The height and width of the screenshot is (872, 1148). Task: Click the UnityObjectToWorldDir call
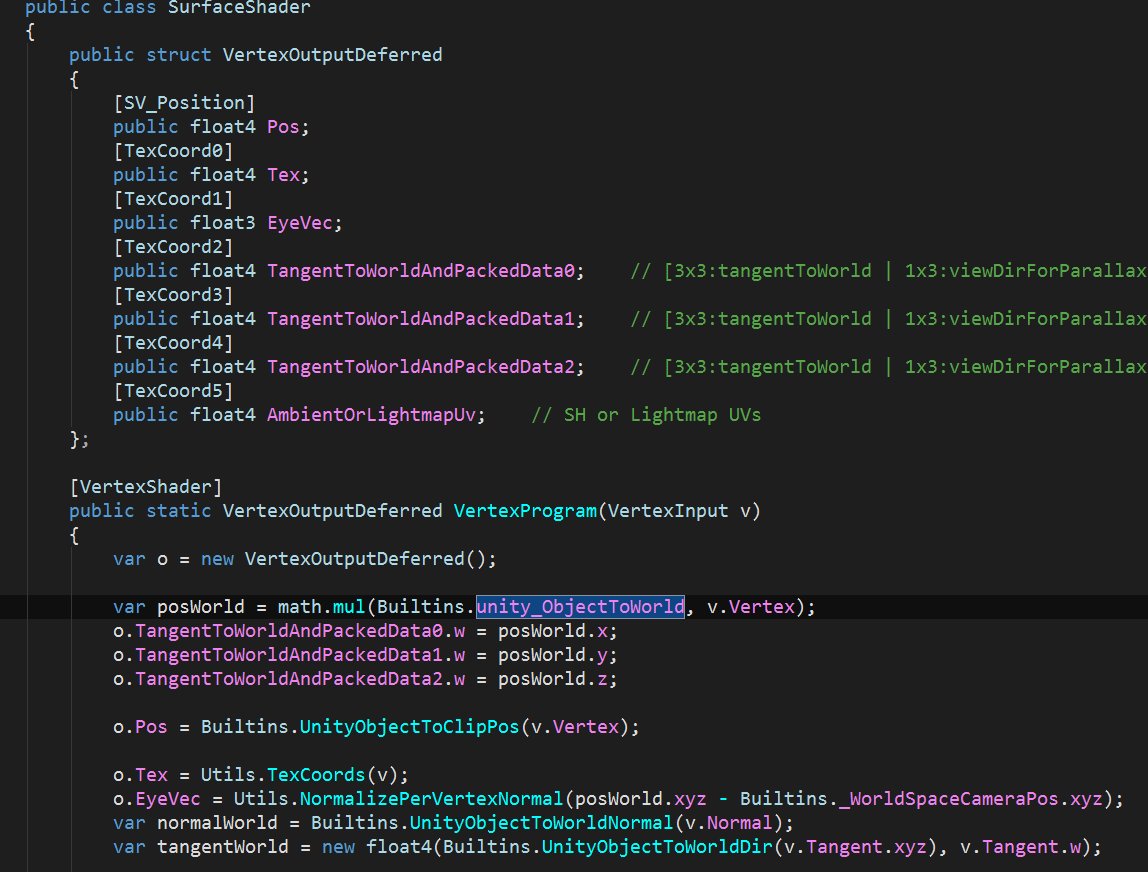coord(657,848)
